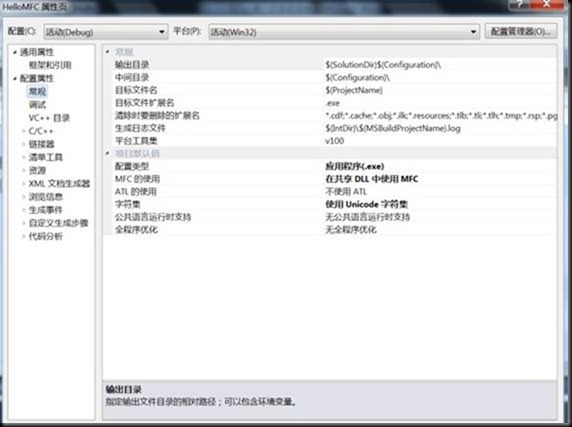Viewport: 572px width, 427px height.
Task: Click the 使用 Unicode 字符集 value
Action: pyautogui.click(x=366, y=204)
